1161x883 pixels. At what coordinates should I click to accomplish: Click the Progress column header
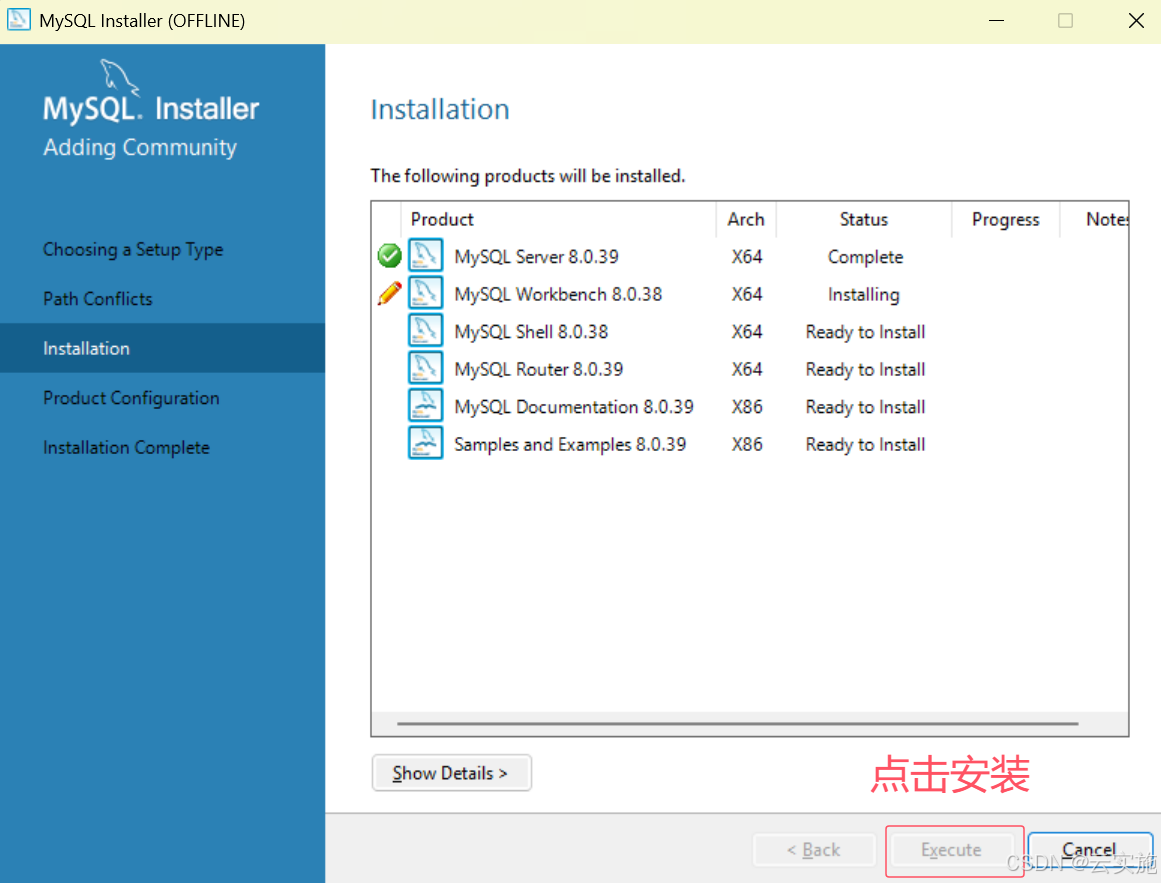1006,219
